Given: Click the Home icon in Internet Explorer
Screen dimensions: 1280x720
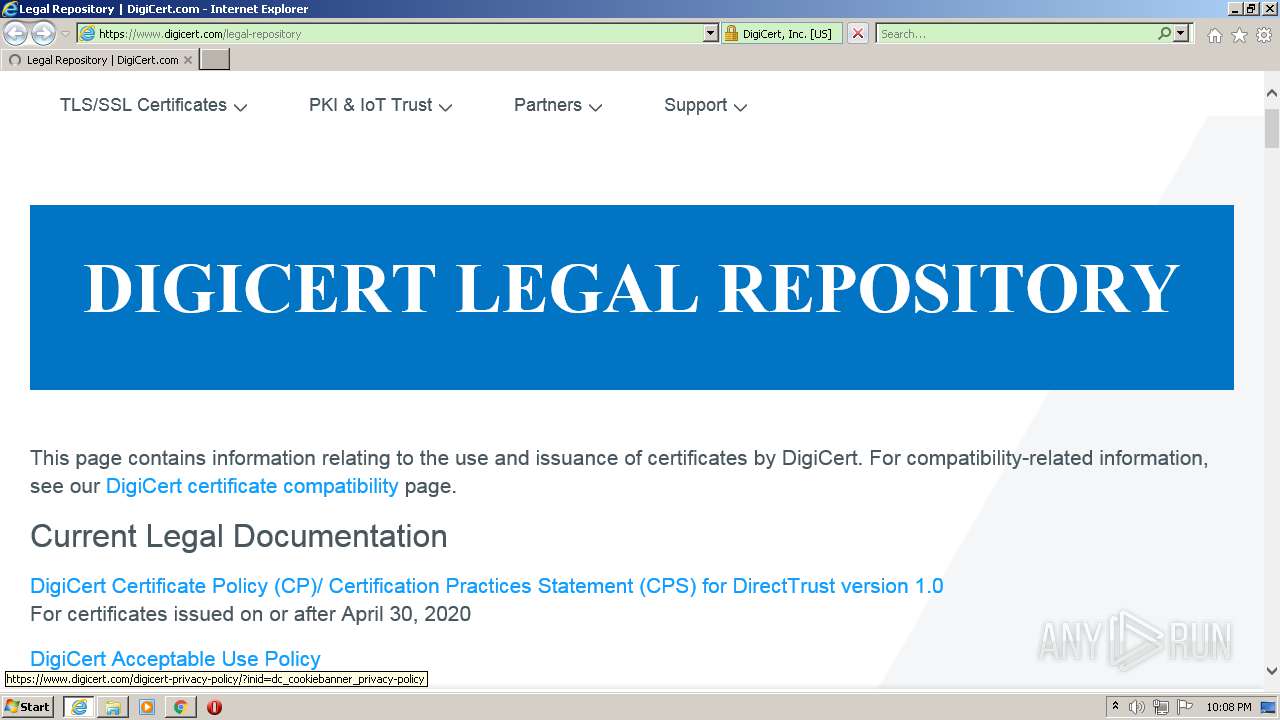Looking at the screenshot, I should [x=1214, y=35].
